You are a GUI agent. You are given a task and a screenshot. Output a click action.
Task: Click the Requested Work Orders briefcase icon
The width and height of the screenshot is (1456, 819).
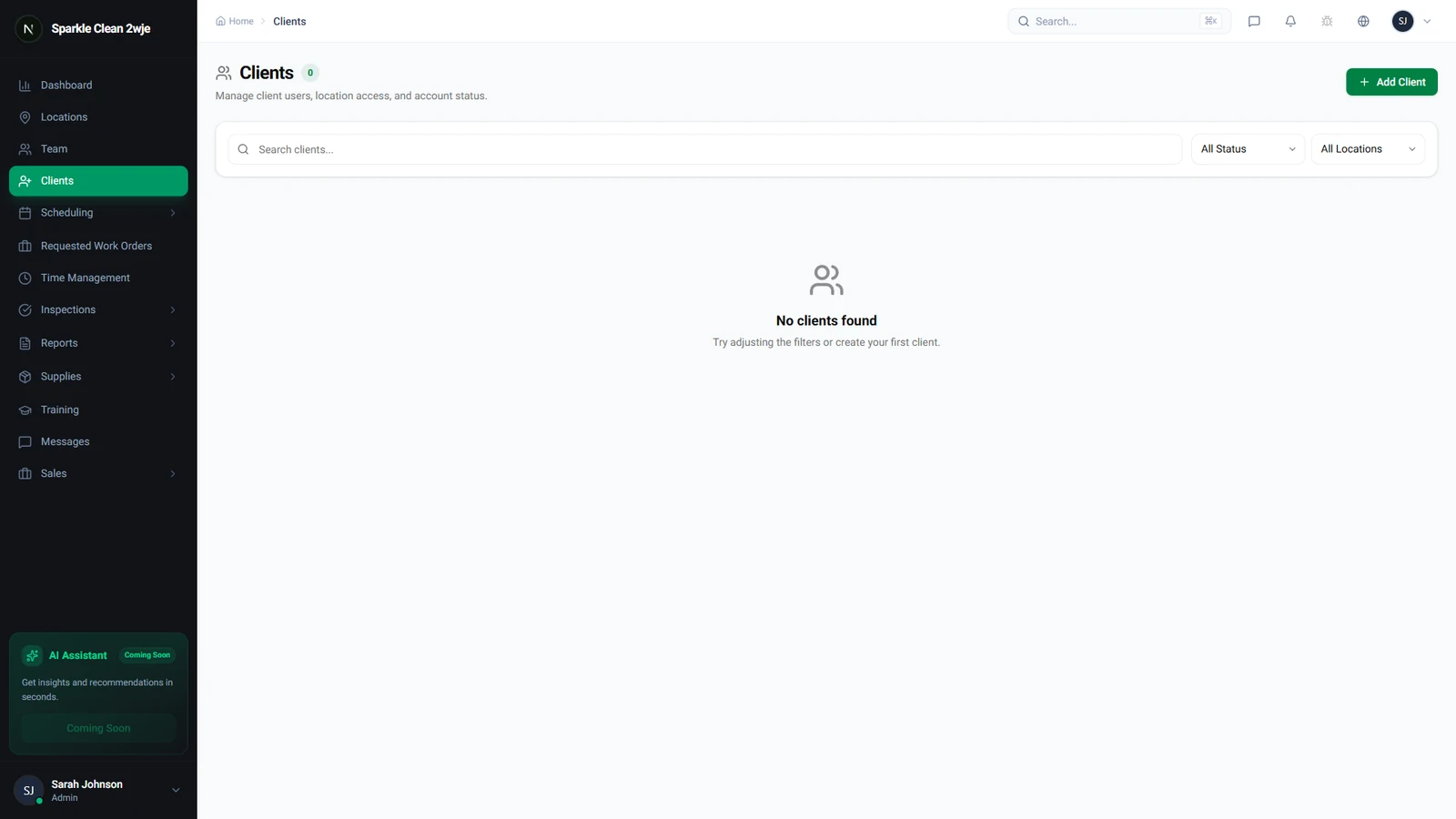(25, 247)
